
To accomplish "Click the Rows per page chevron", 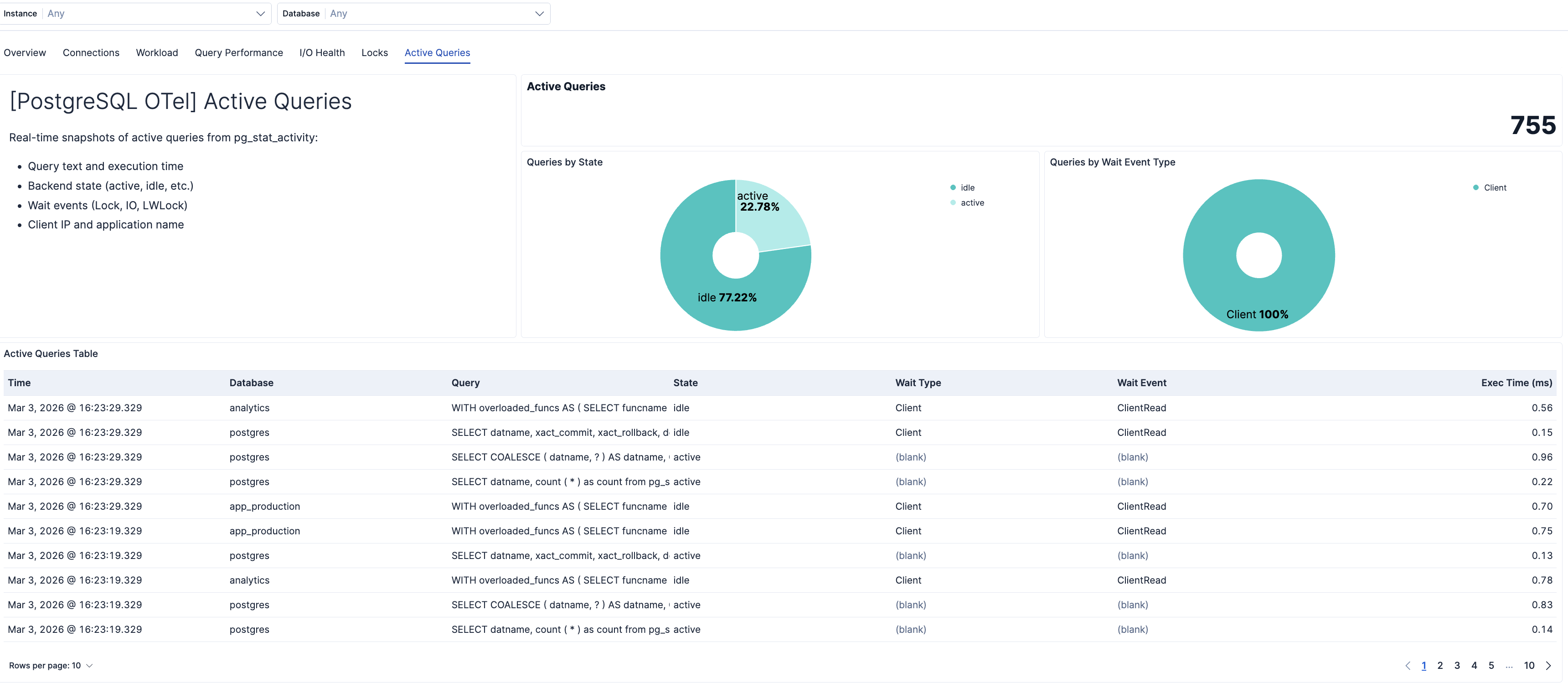I will click(x=88, y=665).
